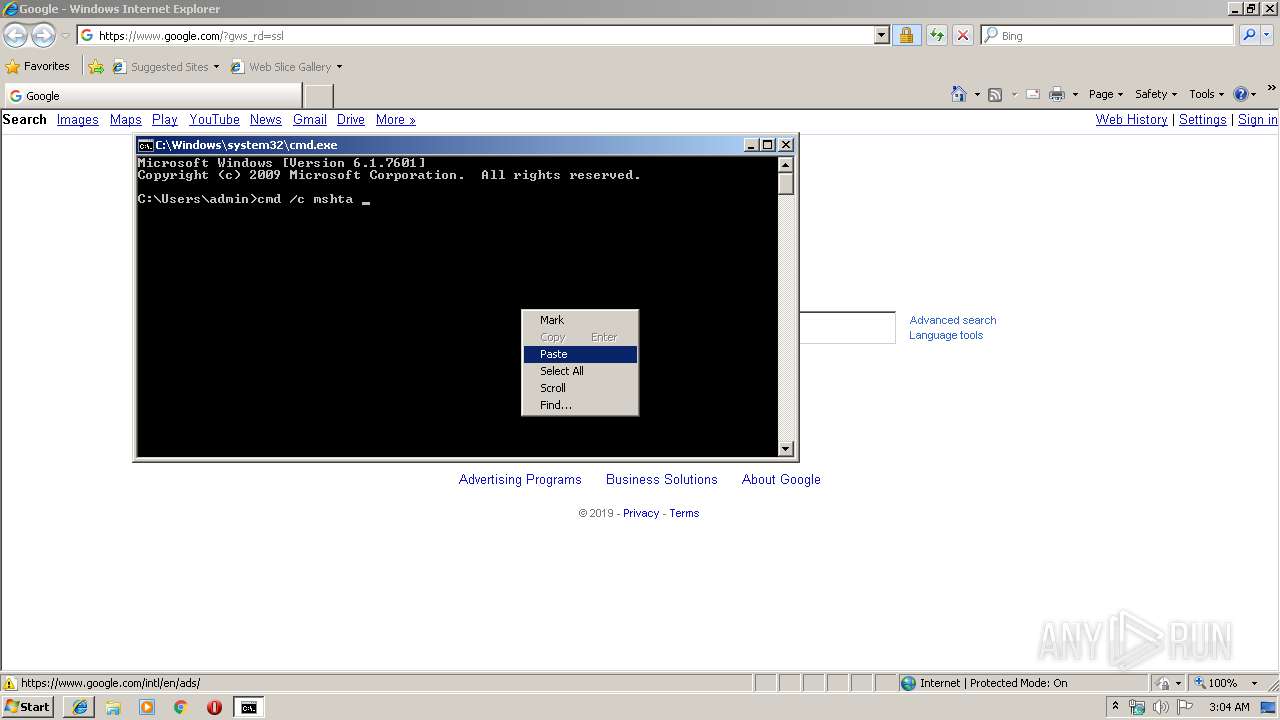Open Language tools link
Screen dimensions: 1280x720
945,335
